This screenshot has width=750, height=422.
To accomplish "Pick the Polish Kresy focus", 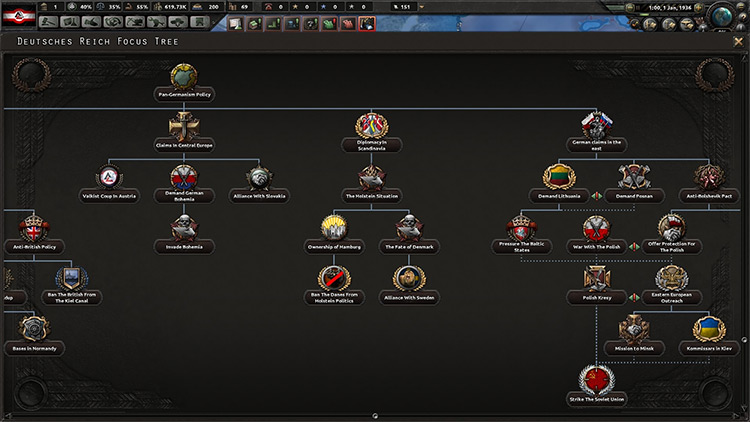I will pos(596,285).
